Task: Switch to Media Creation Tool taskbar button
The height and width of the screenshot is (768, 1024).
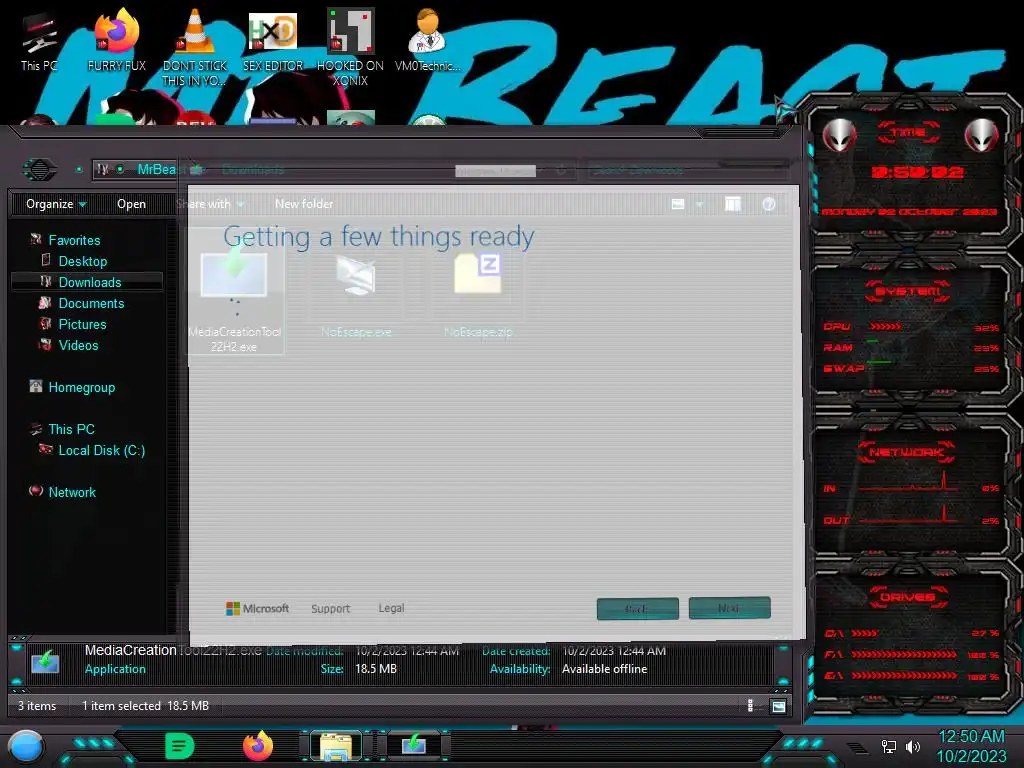Action: pos(414,745)
